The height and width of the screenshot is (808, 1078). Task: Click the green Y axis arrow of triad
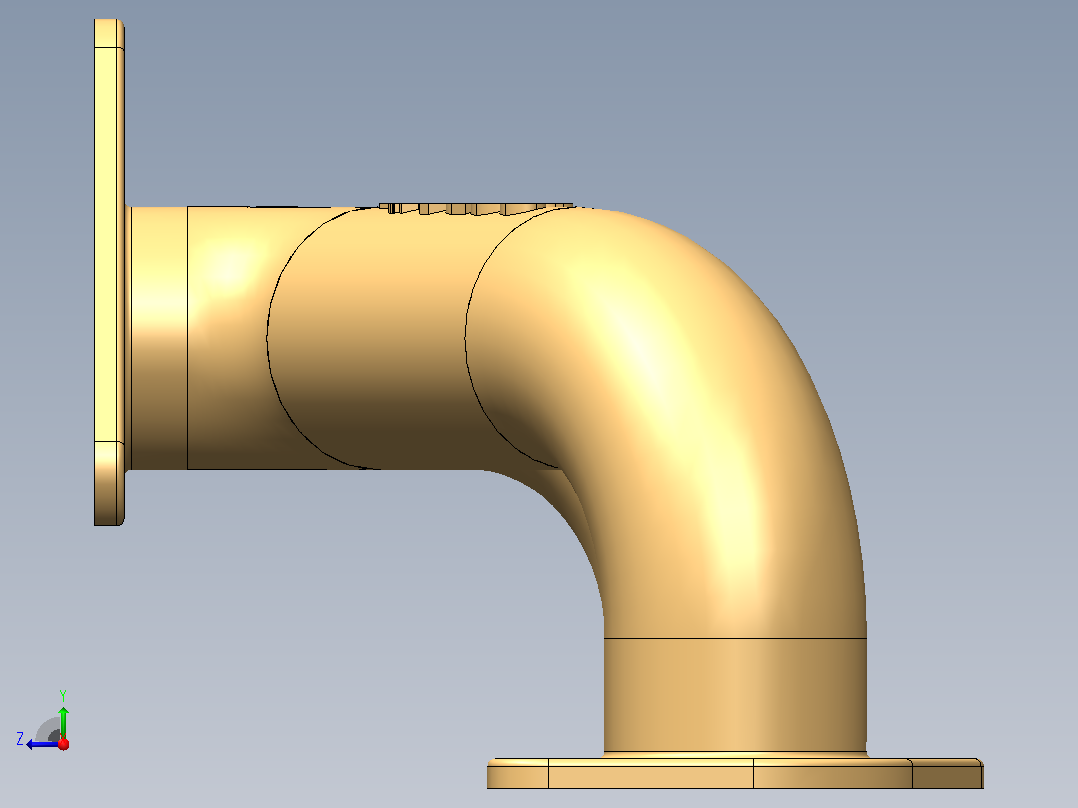63,721
